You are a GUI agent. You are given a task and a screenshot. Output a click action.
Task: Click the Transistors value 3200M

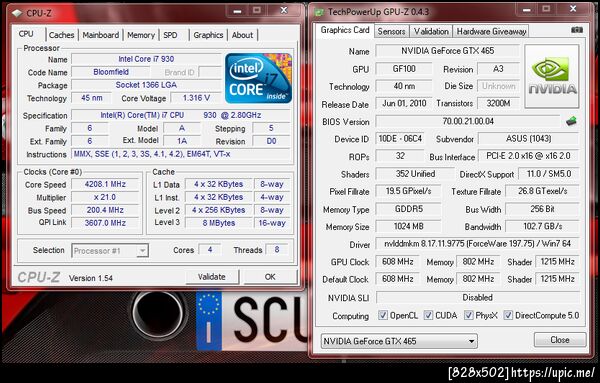[498, 103]
